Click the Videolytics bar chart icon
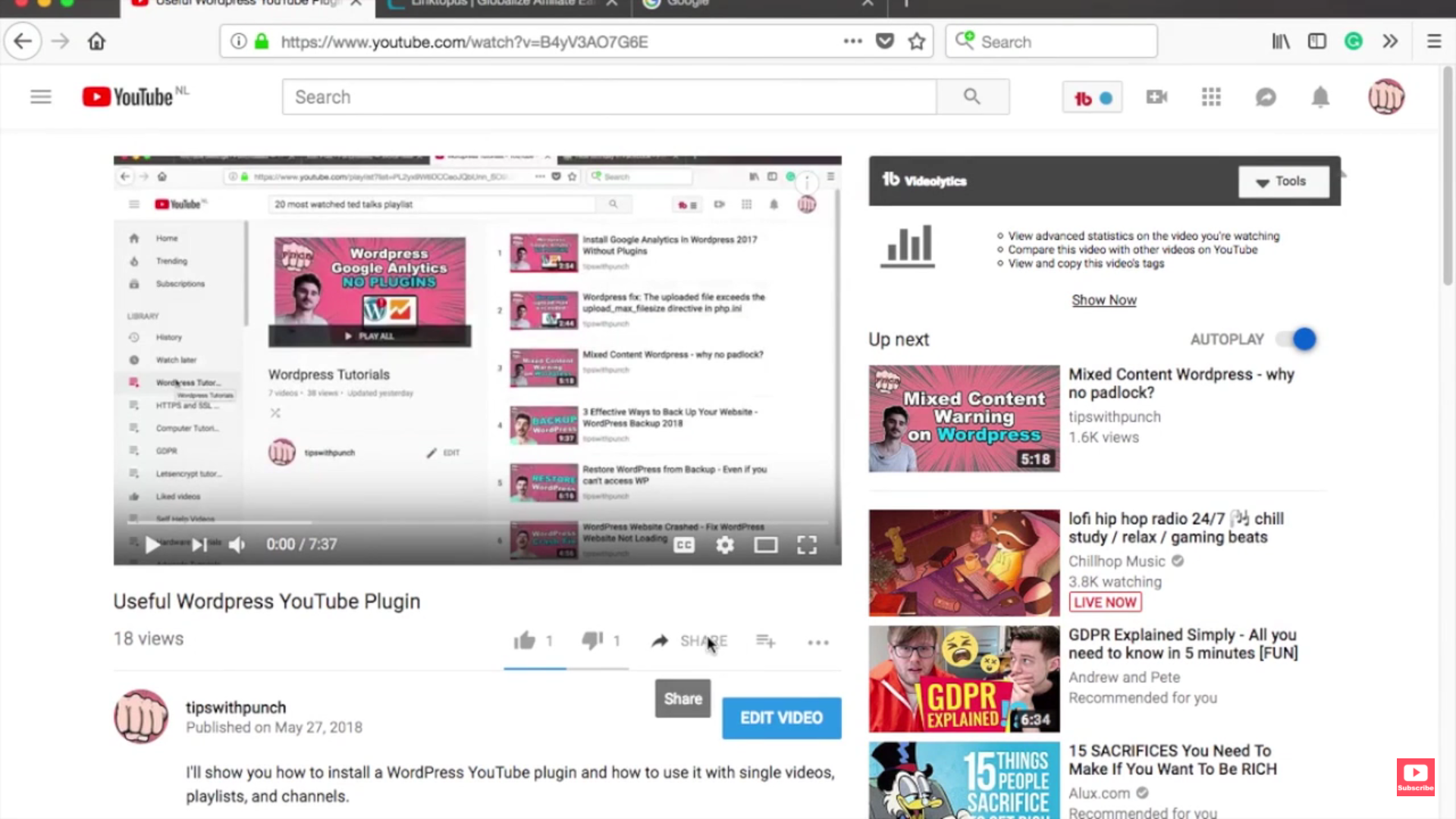The width and height of the screenshot is (1456, 819). tap(908, 246)
